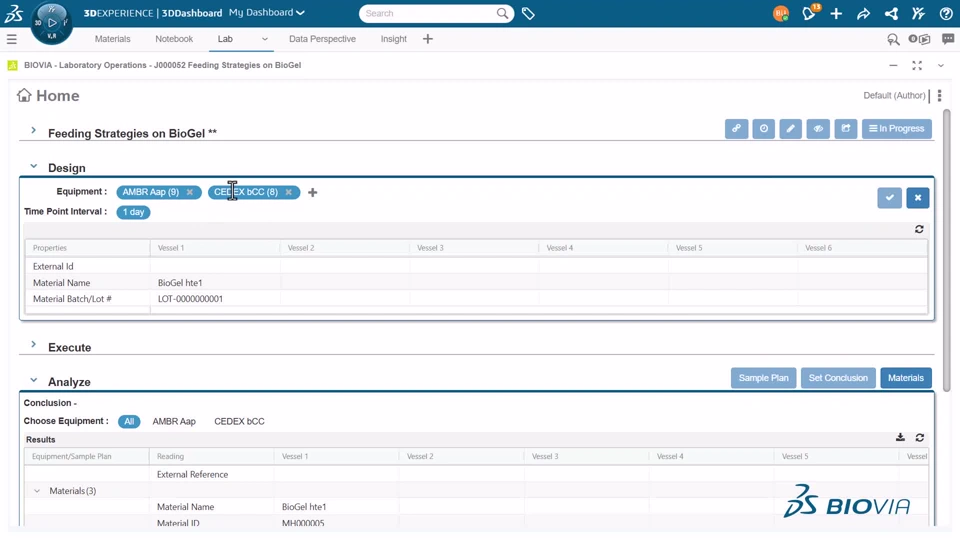Select the Lab tab
The image size is (960, 540).
point(225,39)
